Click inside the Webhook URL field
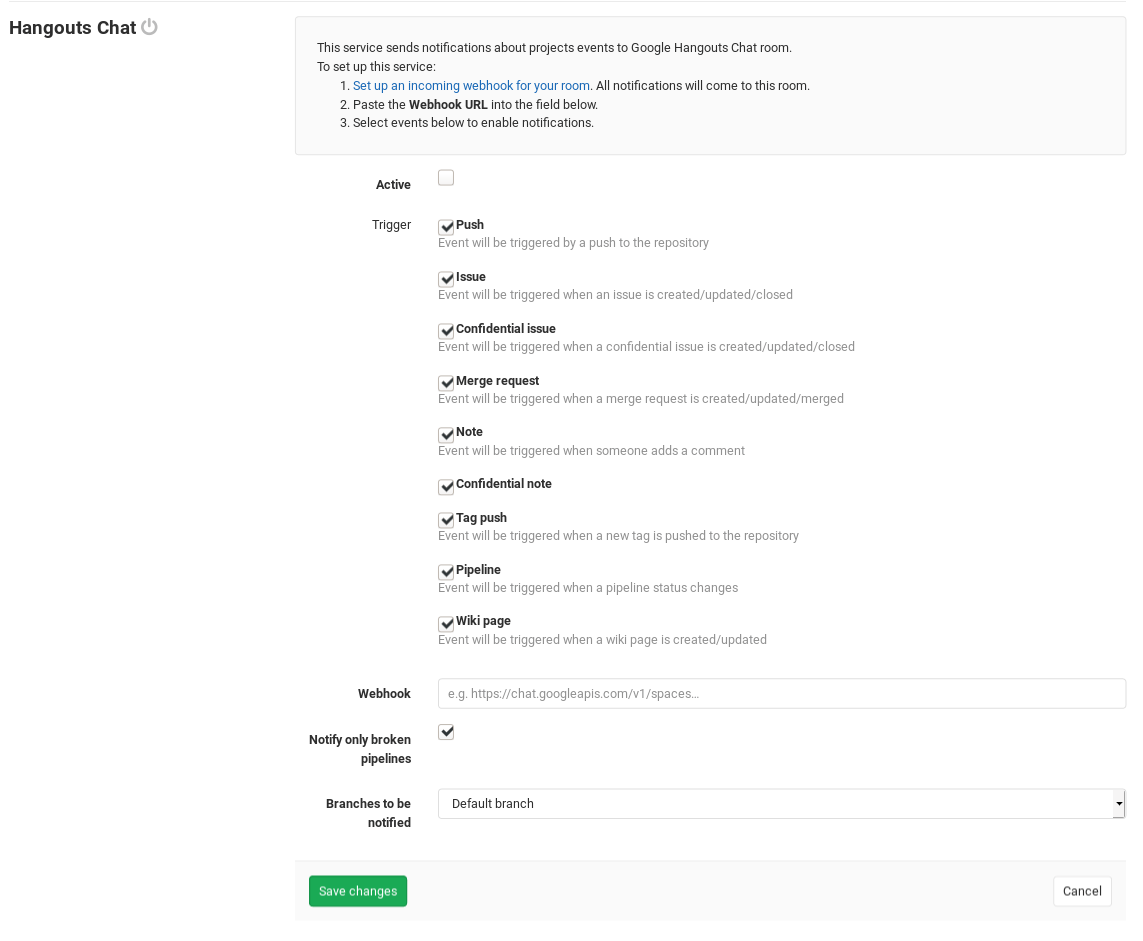This screenshot has height=941, width=1143. pyautogui.click(x=781, y=693)
